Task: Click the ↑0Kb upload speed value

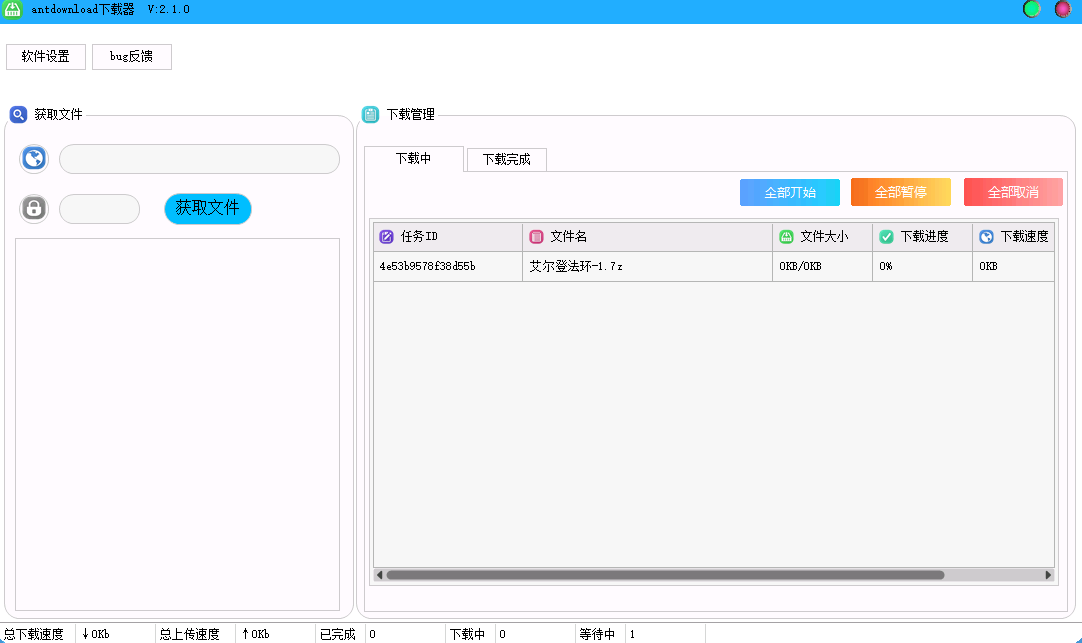Action: [x=256, y=634]
